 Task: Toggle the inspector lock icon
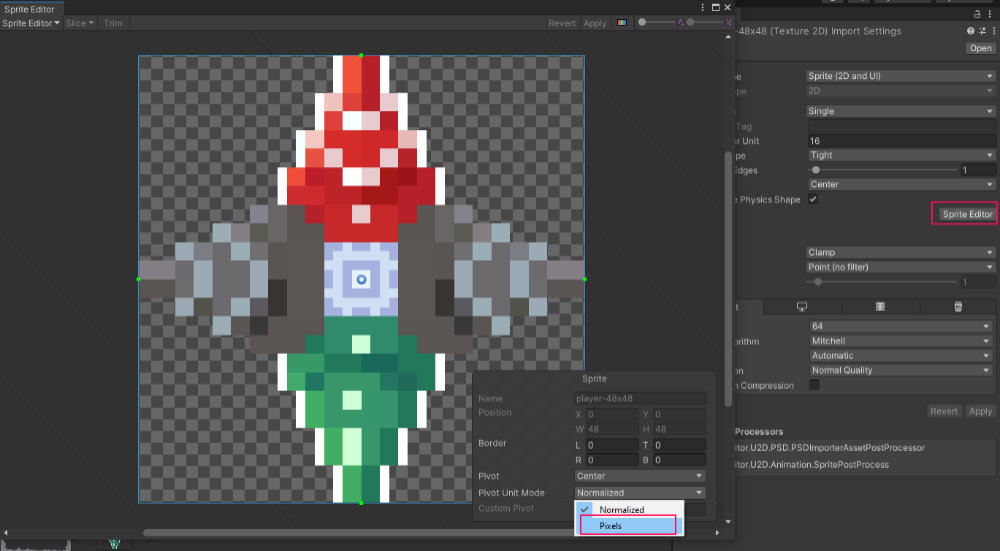pyautogui.click(x=977, y=14)
